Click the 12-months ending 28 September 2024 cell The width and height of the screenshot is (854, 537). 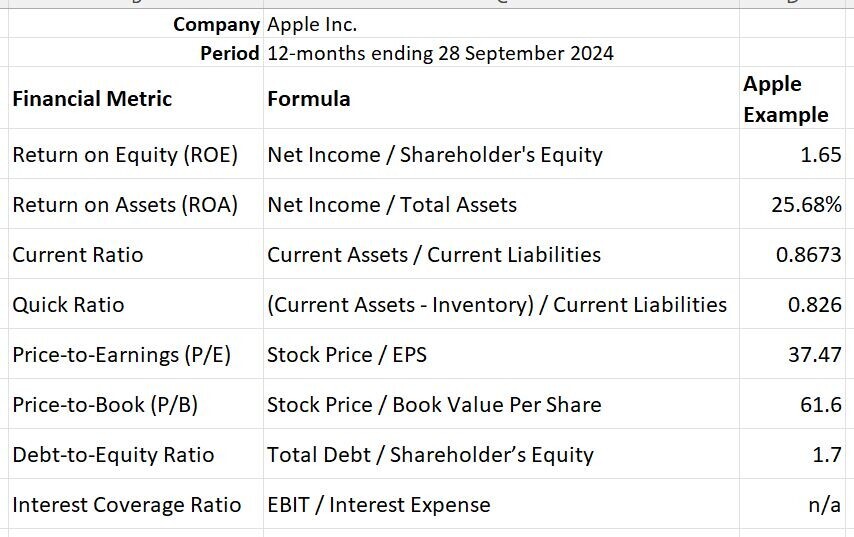coord(501,53)
